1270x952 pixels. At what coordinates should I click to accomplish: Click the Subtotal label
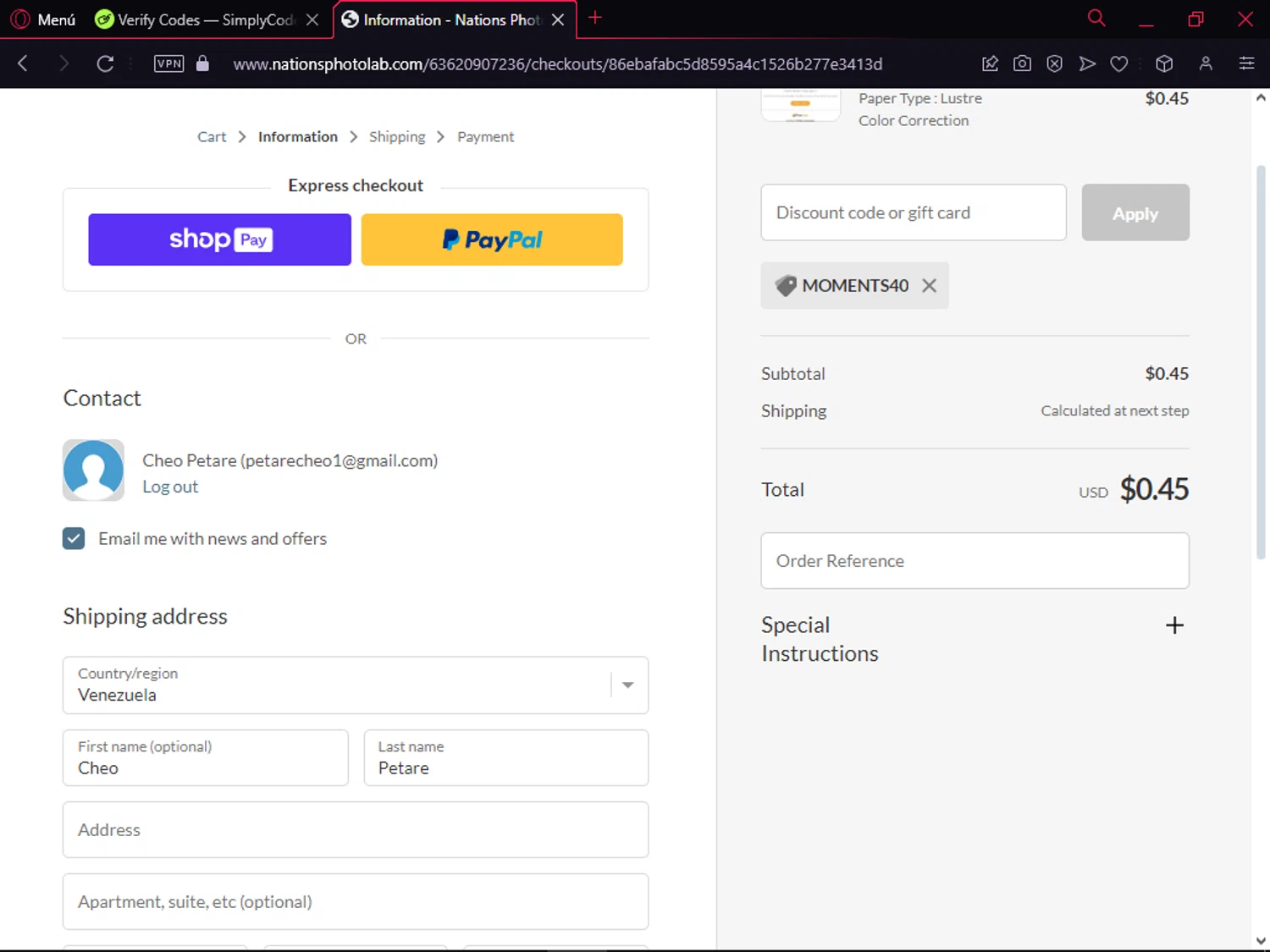pos(792,374)
